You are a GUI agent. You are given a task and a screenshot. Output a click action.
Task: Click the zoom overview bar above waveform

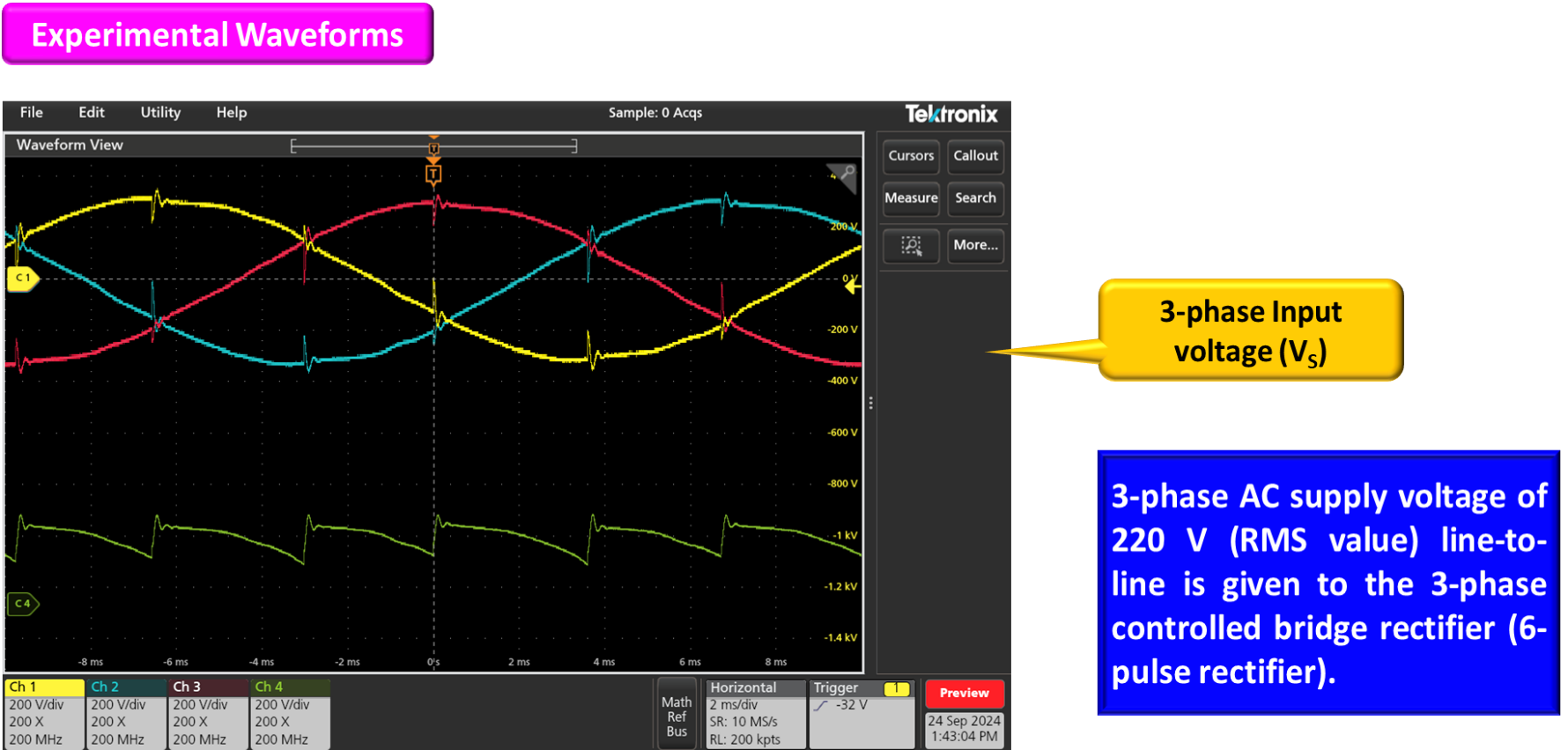click(433, 146)
